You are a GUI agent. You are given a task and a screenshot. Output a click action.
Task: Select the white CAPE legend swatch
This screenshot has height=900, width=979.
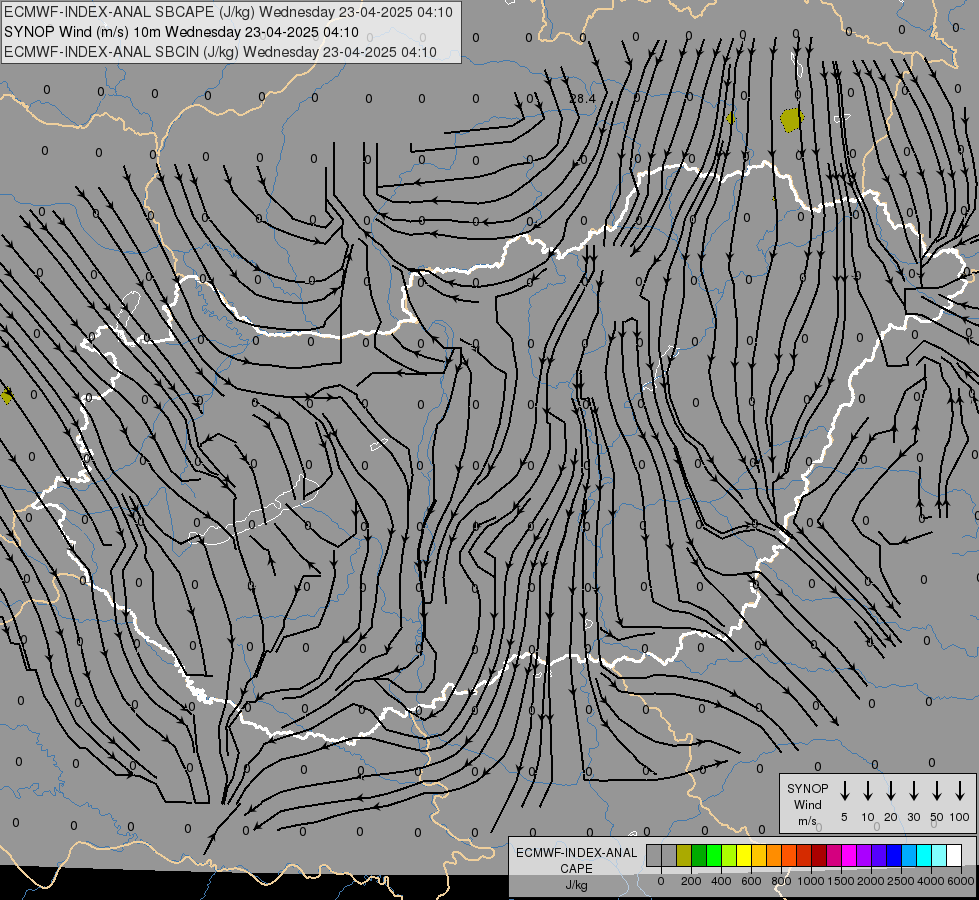(x=955, y=855)
